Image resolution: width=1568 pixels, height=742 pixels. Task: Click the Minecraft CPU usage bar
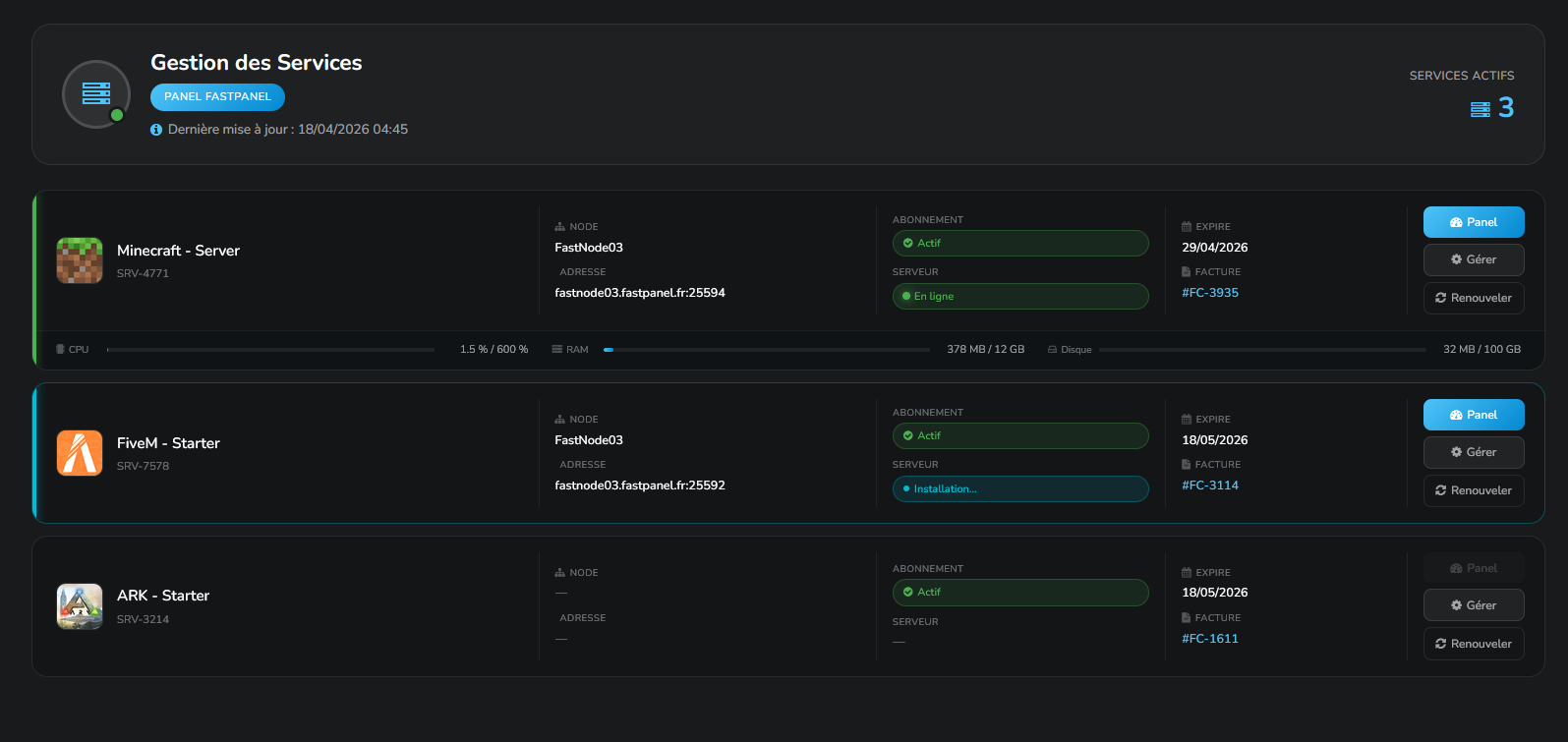pyautogui.click(x=270, y=350)
